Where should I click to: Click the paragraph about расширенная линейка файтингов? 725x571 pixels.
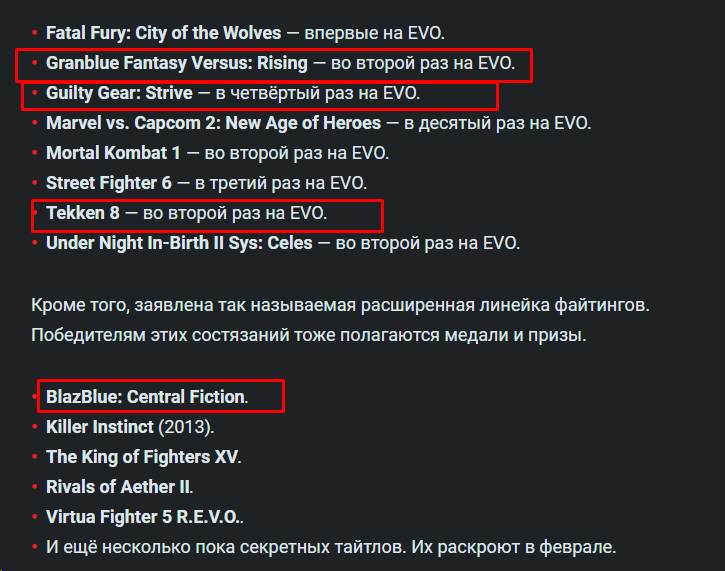tap(340, 320)
